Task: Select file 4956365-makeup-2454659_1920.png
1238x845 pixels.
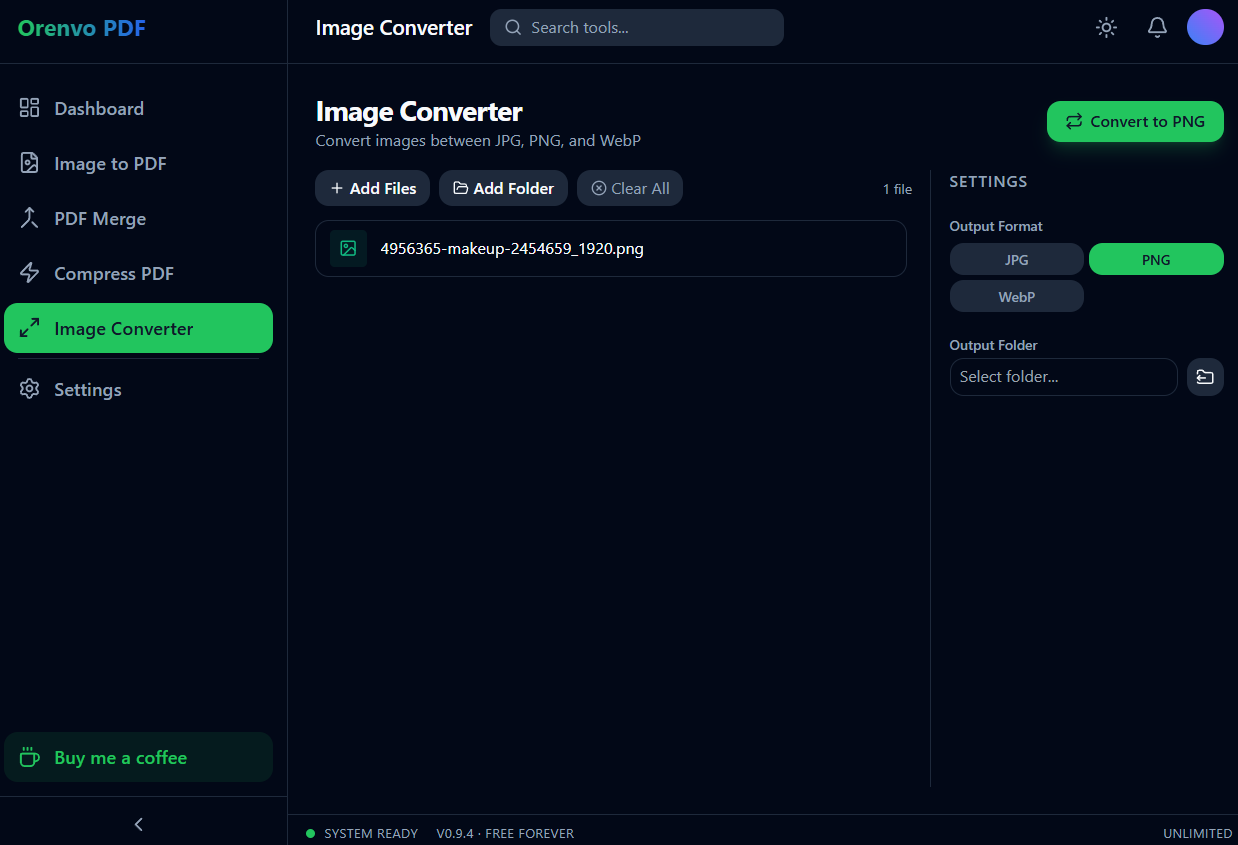Action: 611,248
